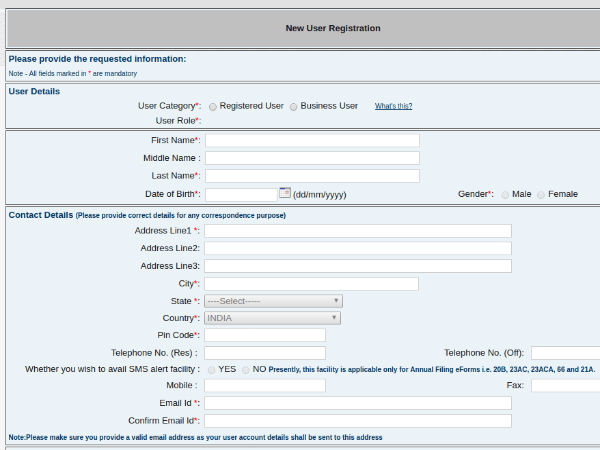Focus the City input field
600x450 pixels.
click(x=312, y=284)
